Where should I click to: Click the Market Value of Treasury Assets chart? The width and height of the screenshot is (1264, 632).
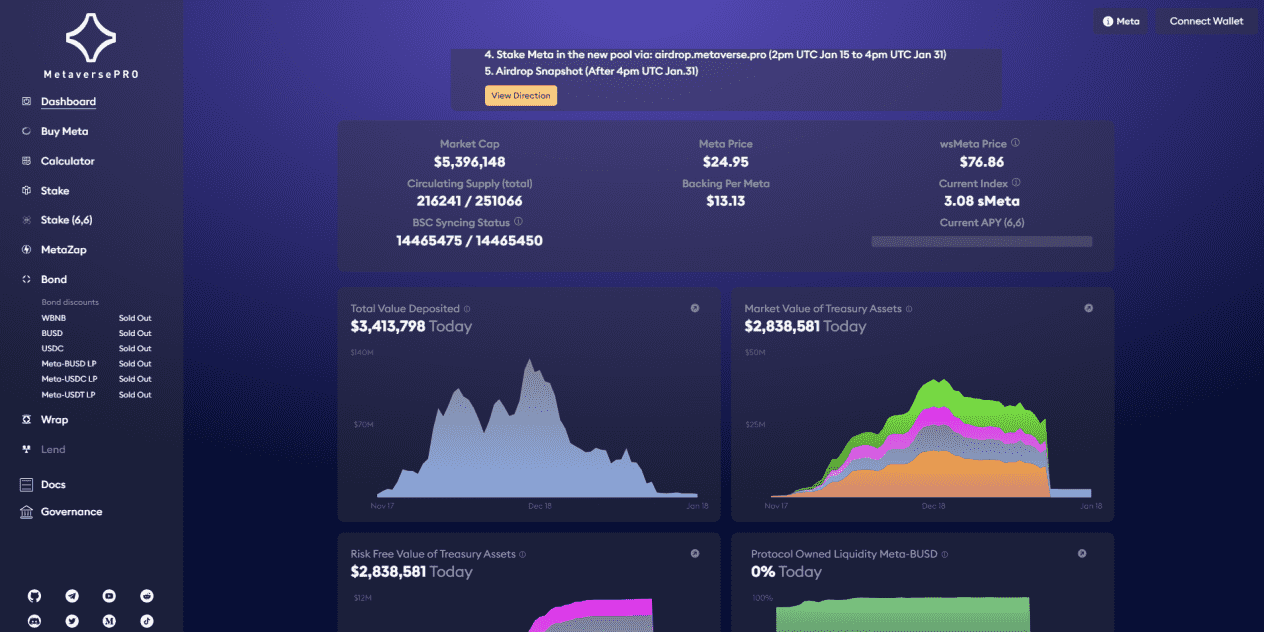[x=930, y=440]
